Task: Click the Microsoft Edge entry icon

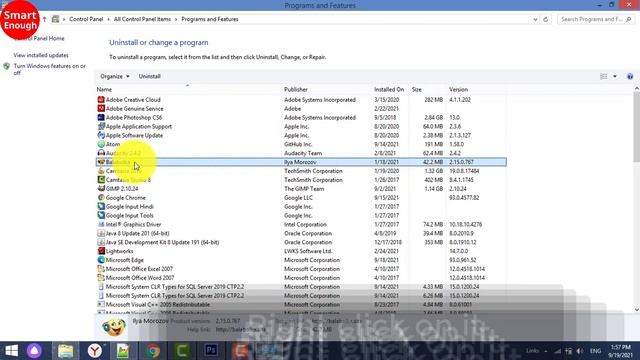Action: point(101,260)
